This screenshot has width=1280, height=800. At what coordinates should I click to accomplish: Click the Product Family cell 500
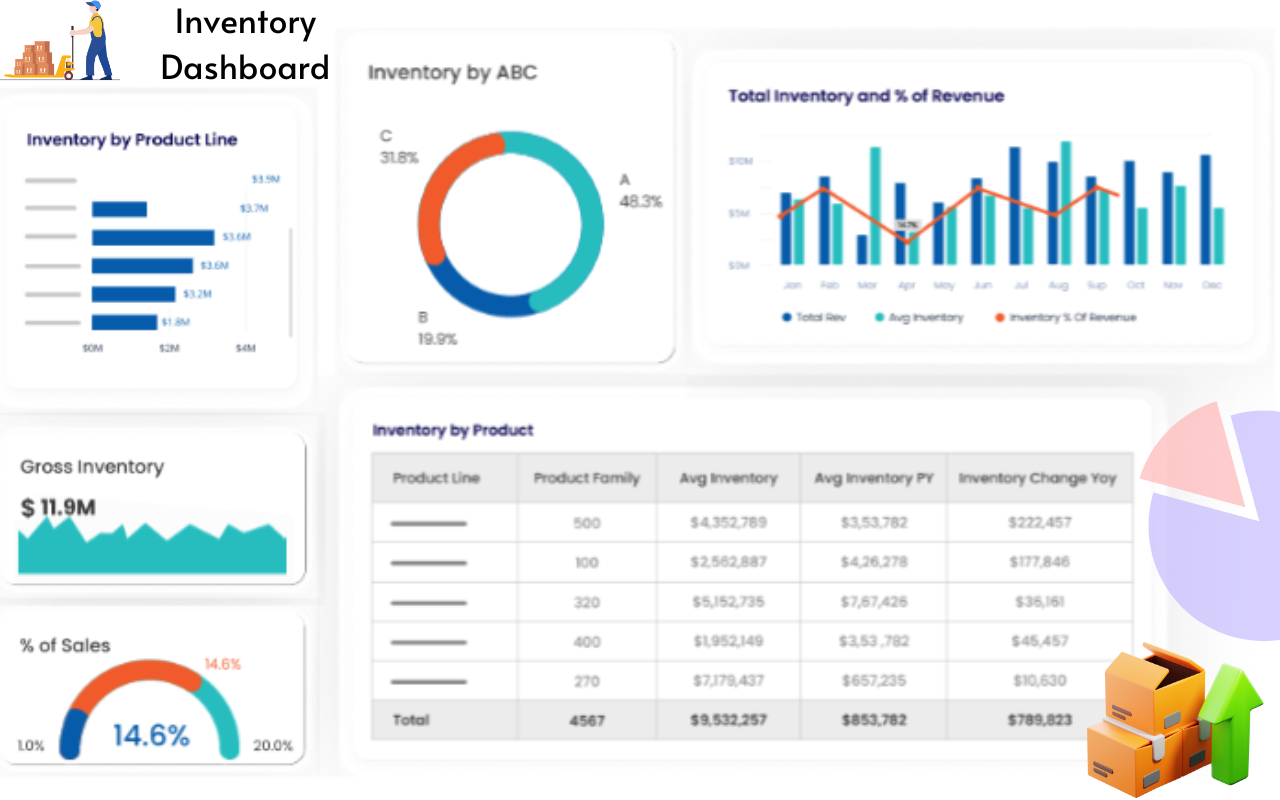pyautogui.click(x=587, y=522)
